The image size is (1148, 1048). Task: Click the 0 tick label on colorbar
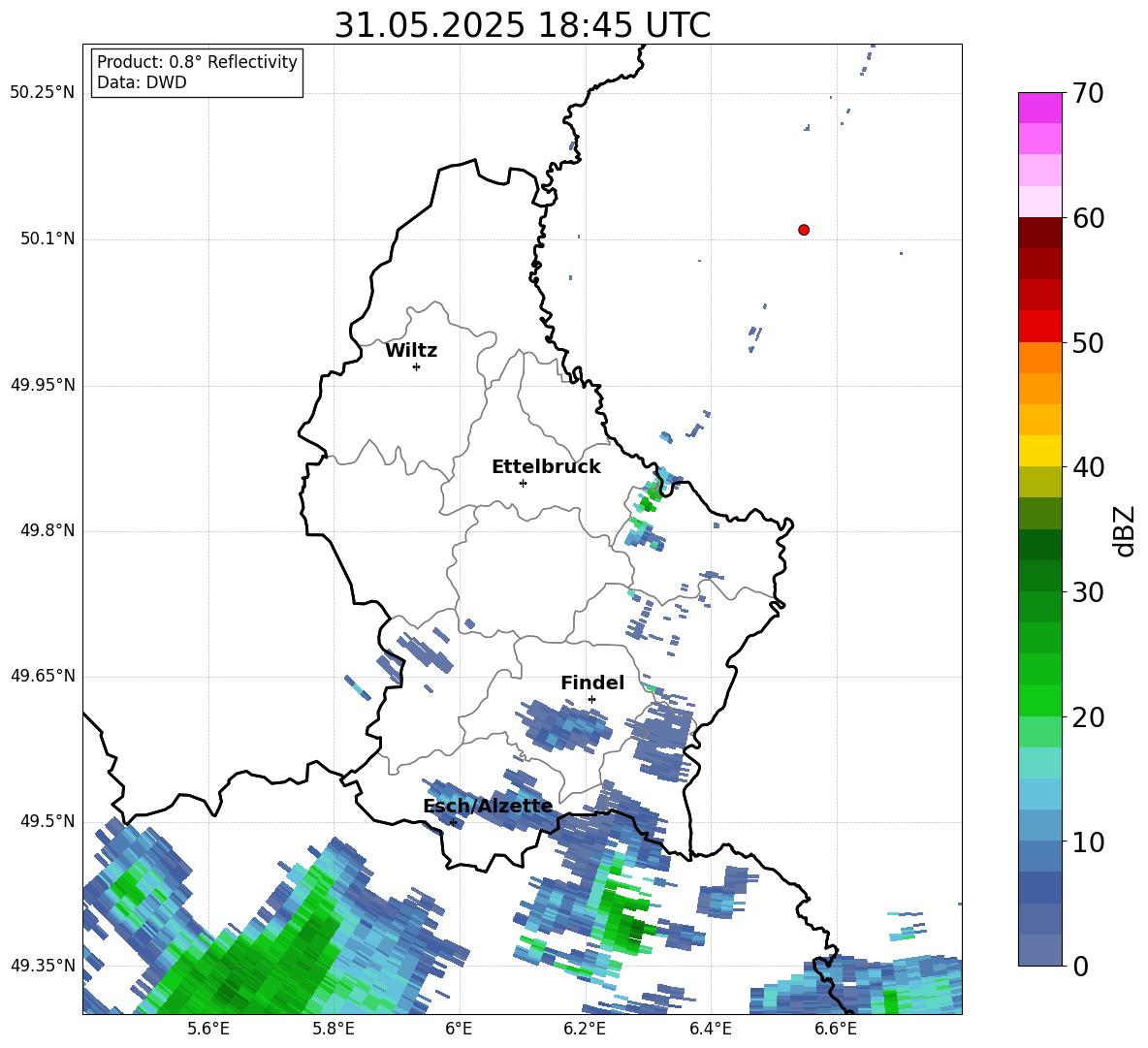(1081, 967)
